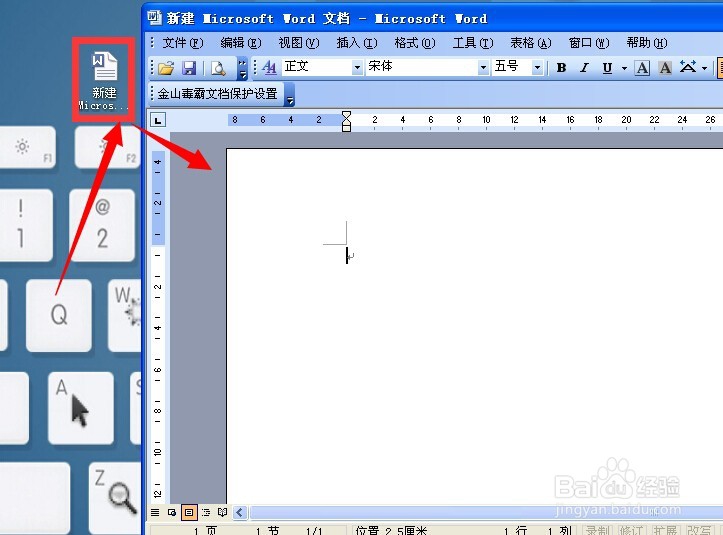This screenshot has width=723, height=535.
Task: Expand the standard toolbar options chevron
Action: click(x=242, y=68)
